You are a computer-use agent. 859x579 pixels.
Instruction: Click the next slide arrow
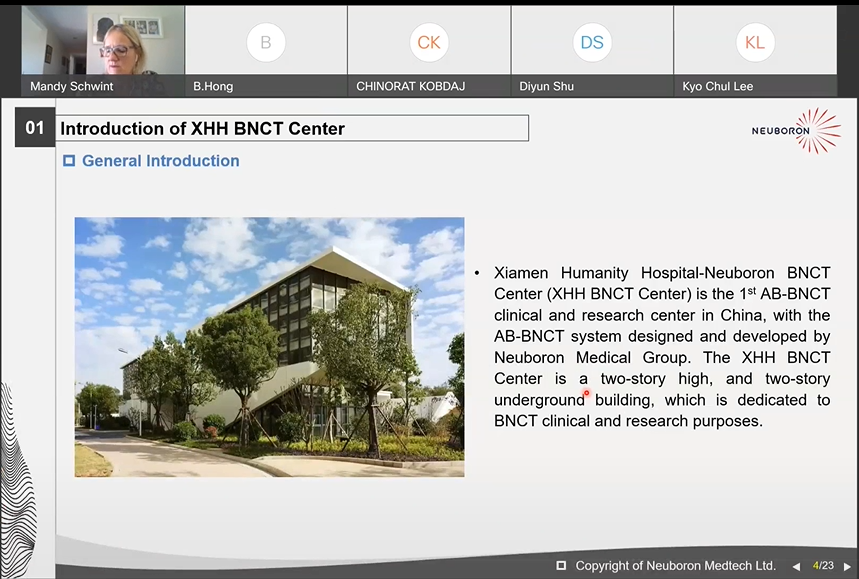point(847,566)
